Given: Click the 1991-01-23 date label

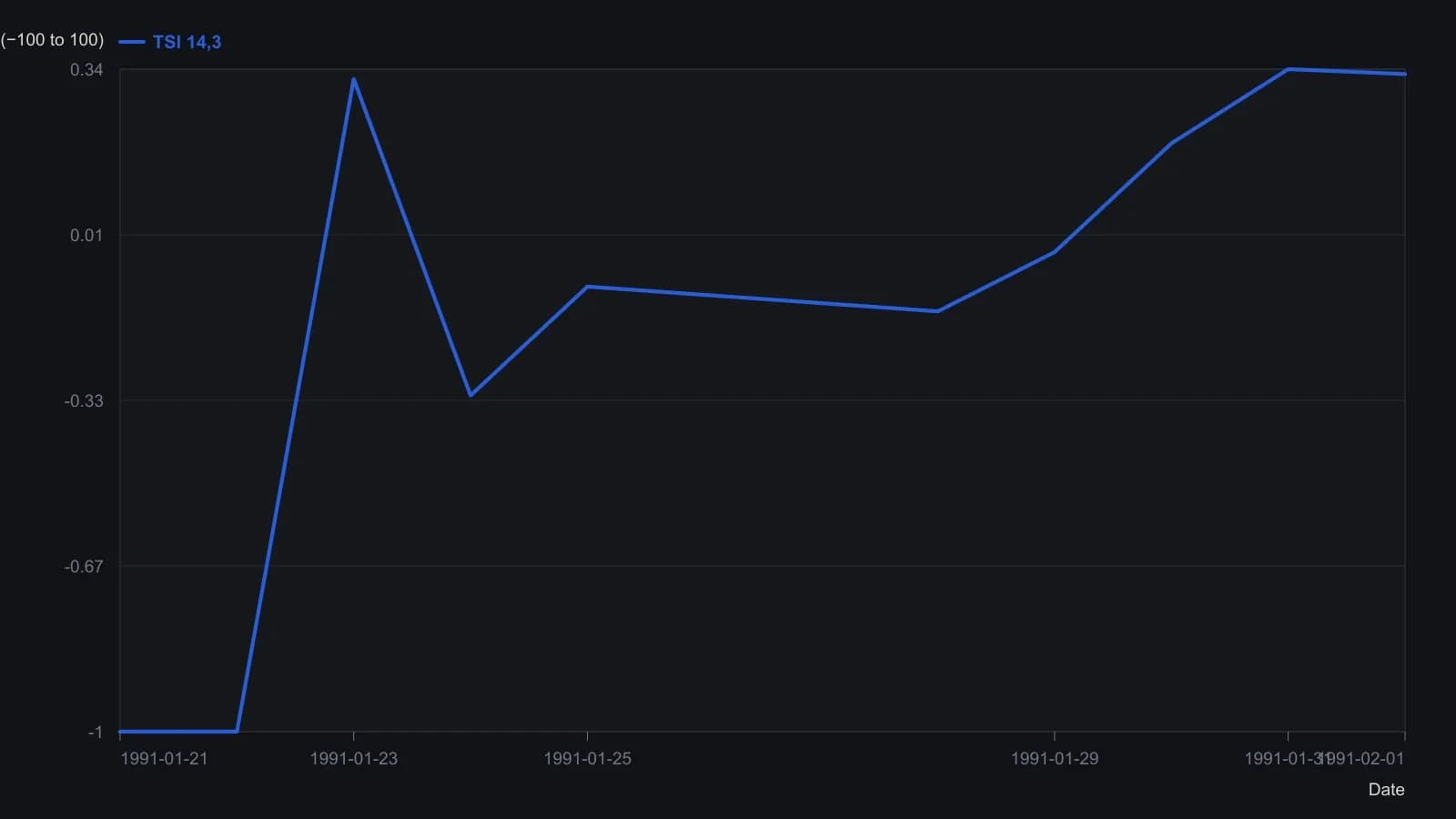Looking at the screenshot, I should (x=354, y=758).
